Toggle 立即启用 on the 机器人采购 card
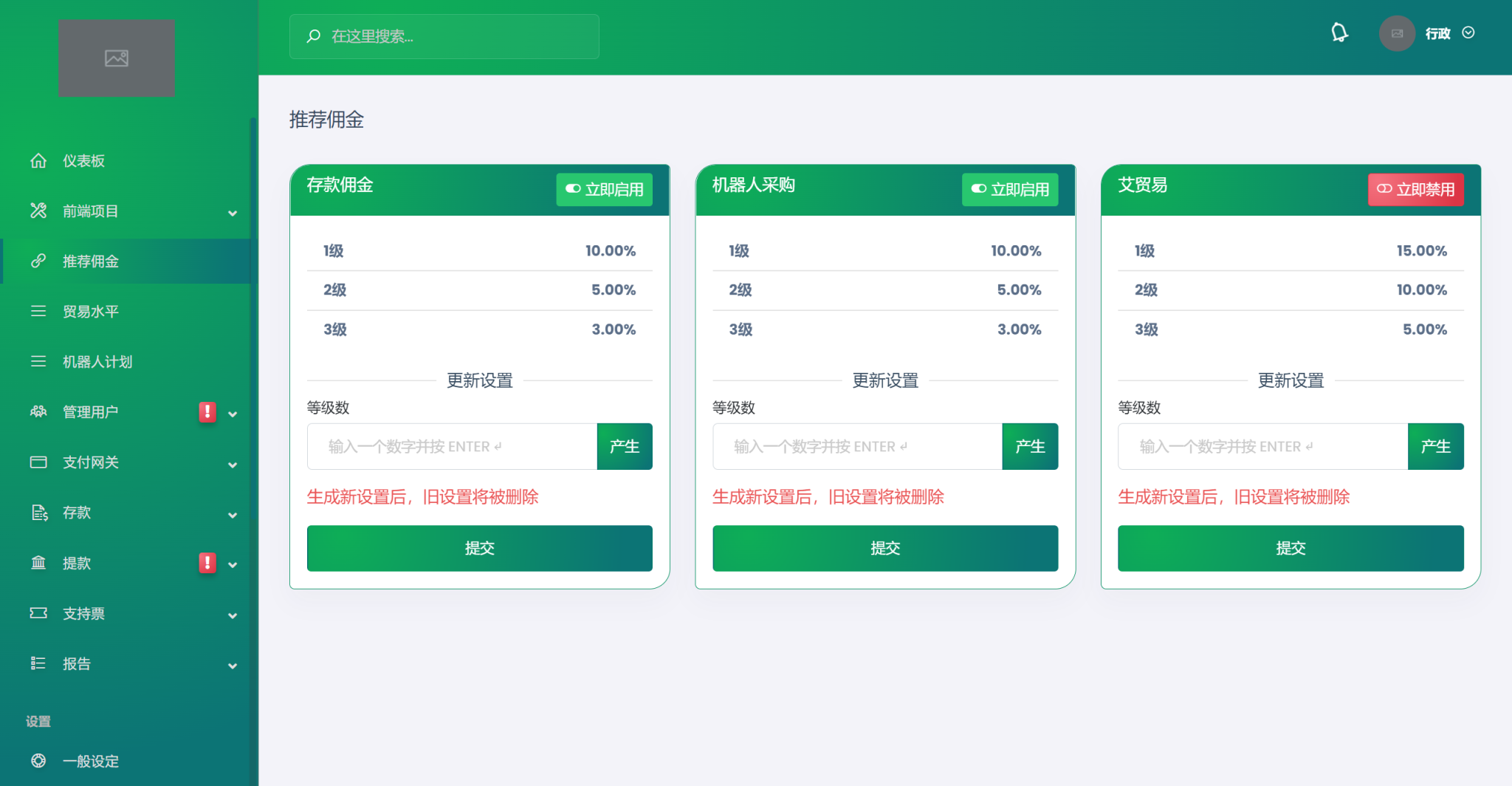Screen dimensions: 1512x786 tap(1009, 189)
